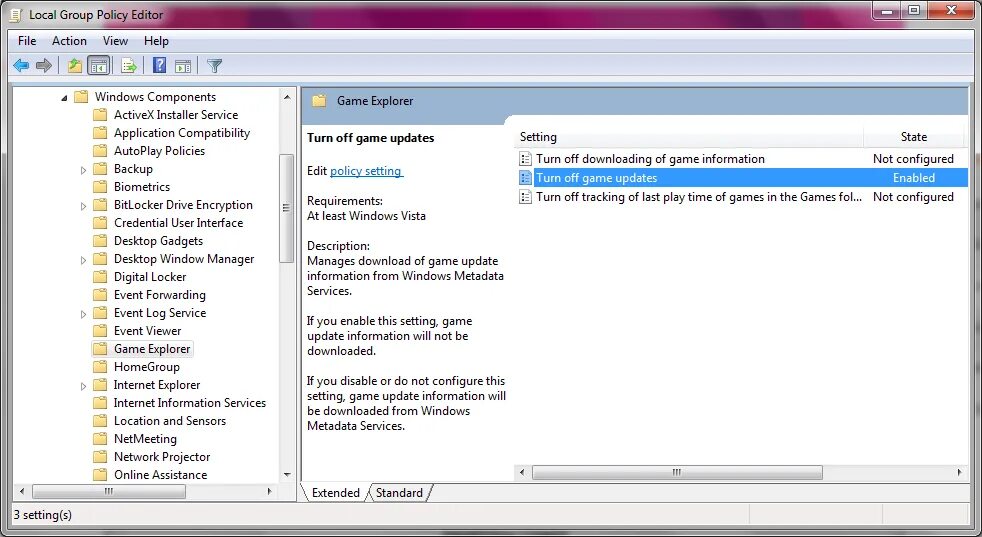
Task: Click the Filter funnel toolbar icon
Action: (214, 65)
